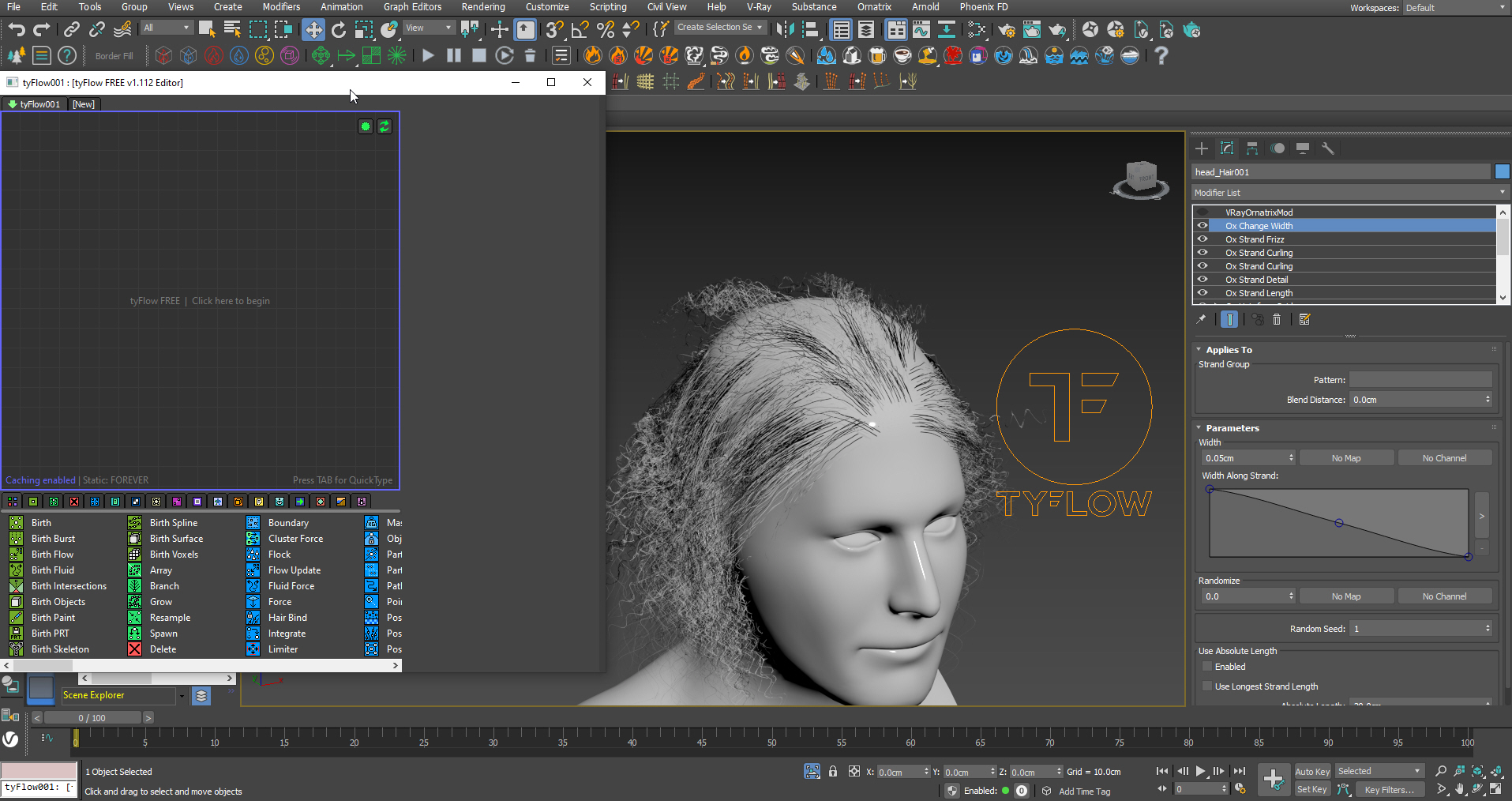
Task: Click the Delete operator red X icon
Action: 135,649
